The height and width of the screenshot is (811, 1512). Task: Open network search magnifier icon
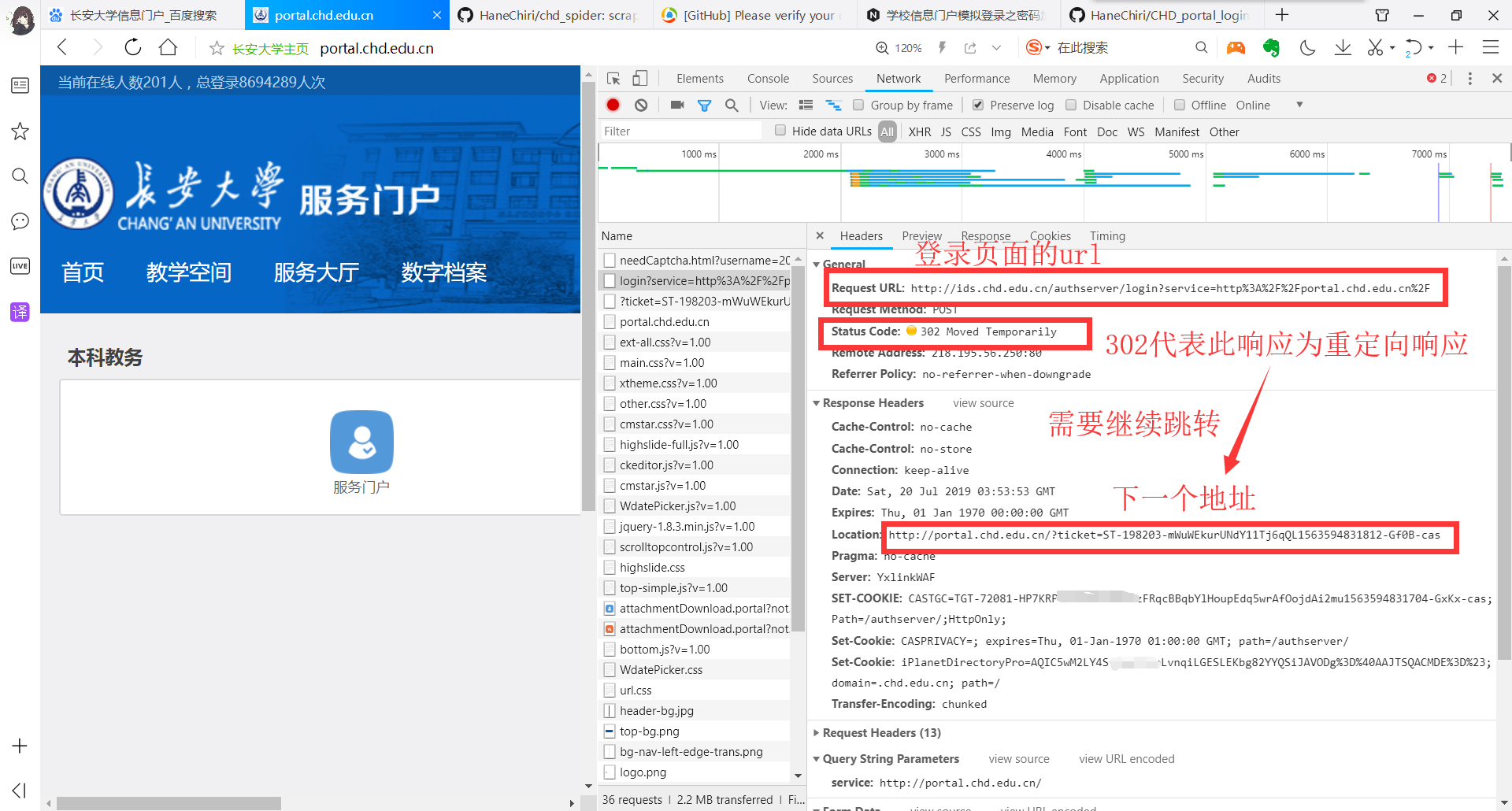[732, 105]
